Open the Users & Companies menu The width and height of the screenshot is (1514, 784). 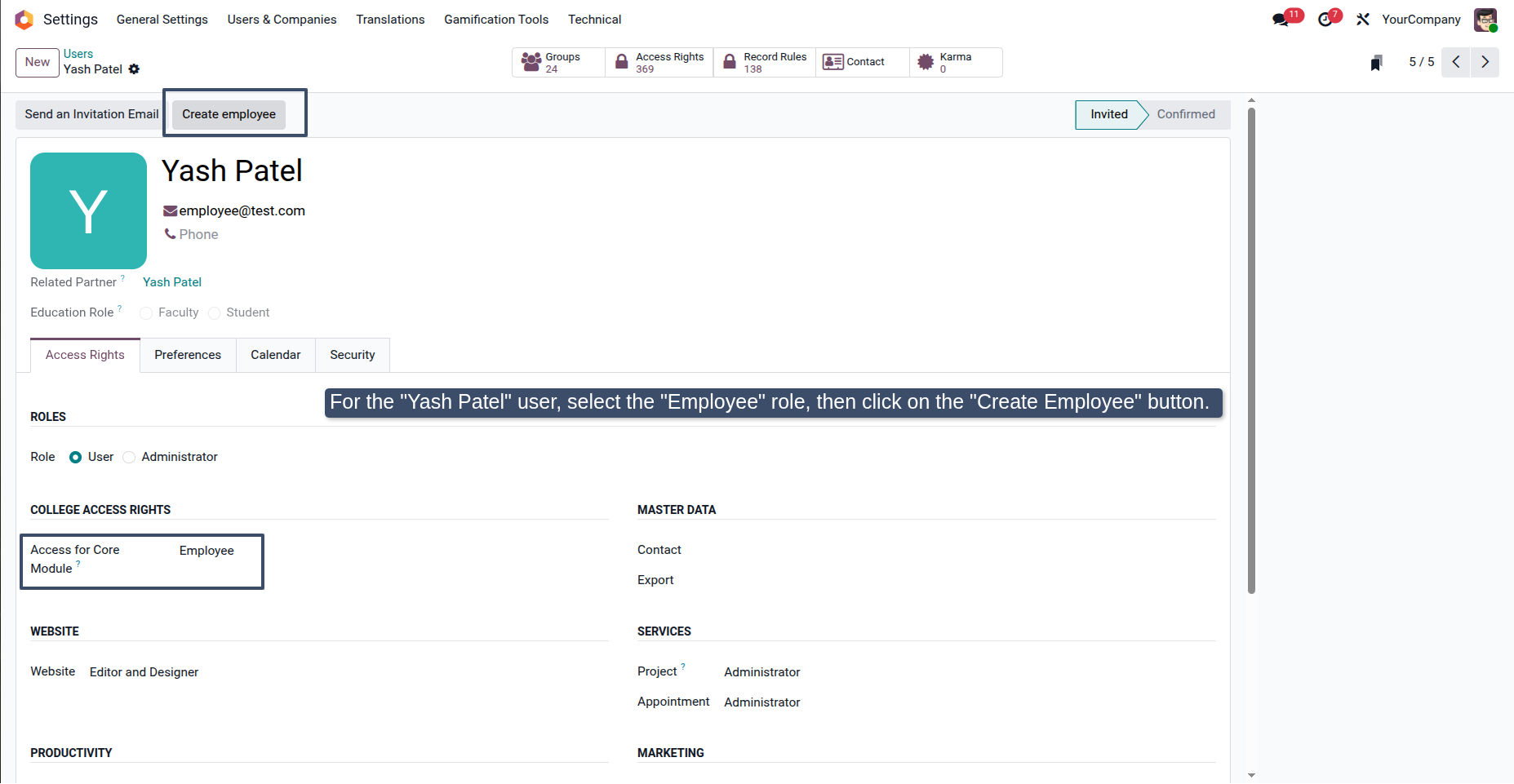pyautogui.click(x=282, y=20)
